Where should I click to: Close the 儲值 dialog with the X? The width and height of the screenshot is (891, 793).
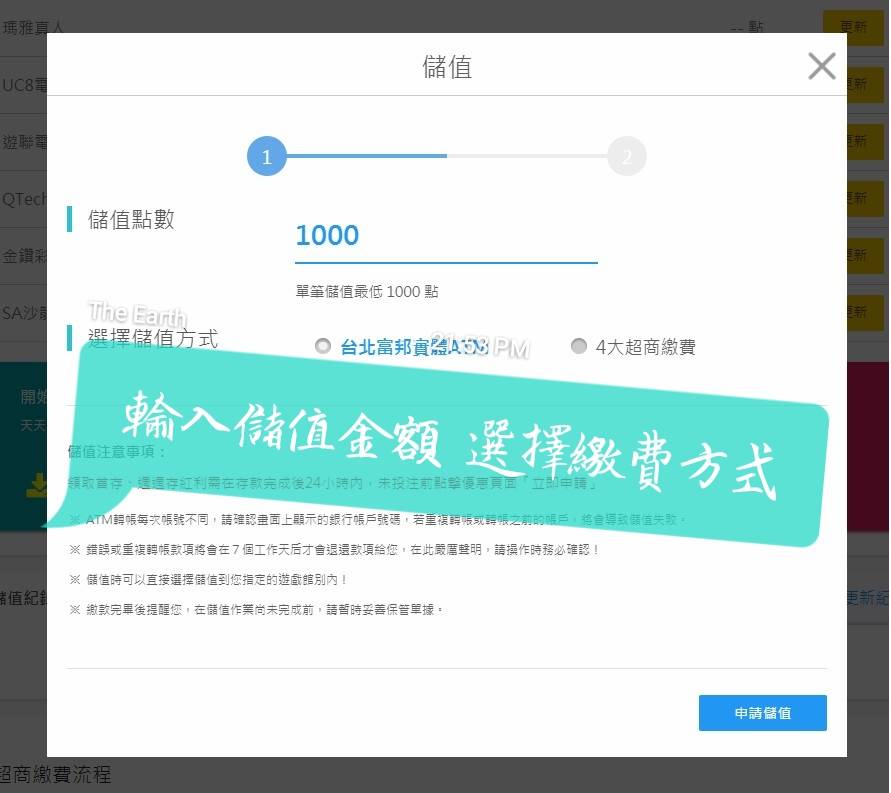pos(822,66)
